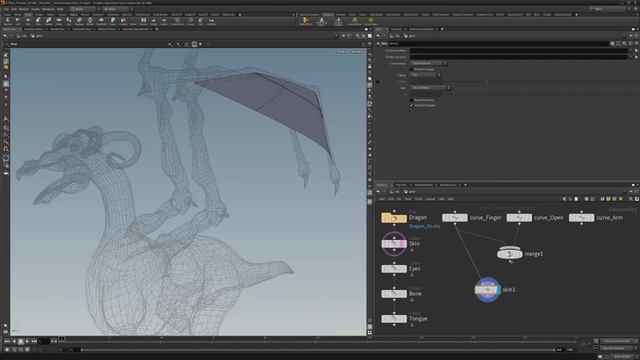Select the Bone color node
Image resolution: width=640 pixels, height=360 pixels.
pyautogui.click(x=394, y=294)
